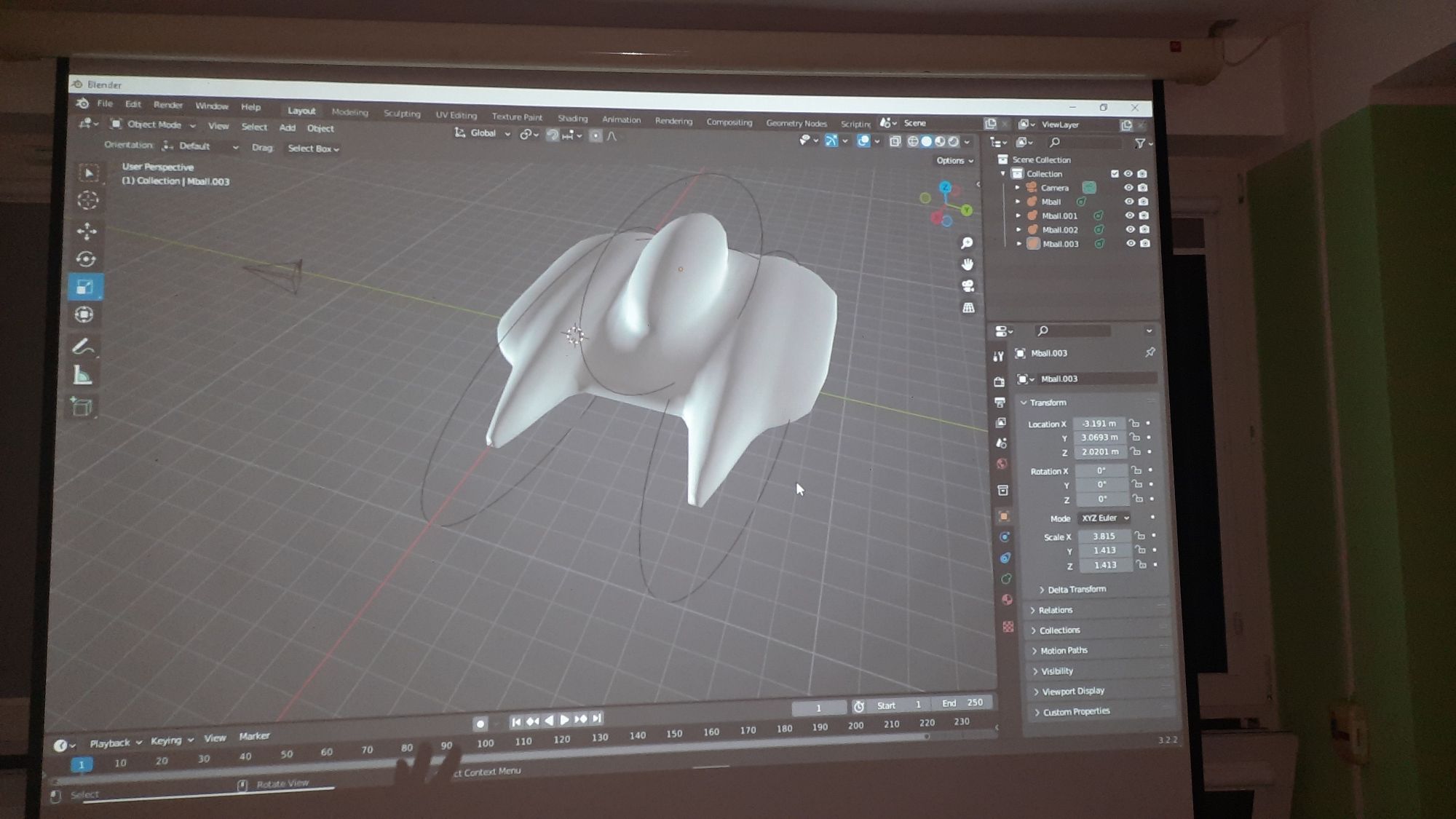
Task: Toggle camera view icon in viewport
Action: (968, 285)
